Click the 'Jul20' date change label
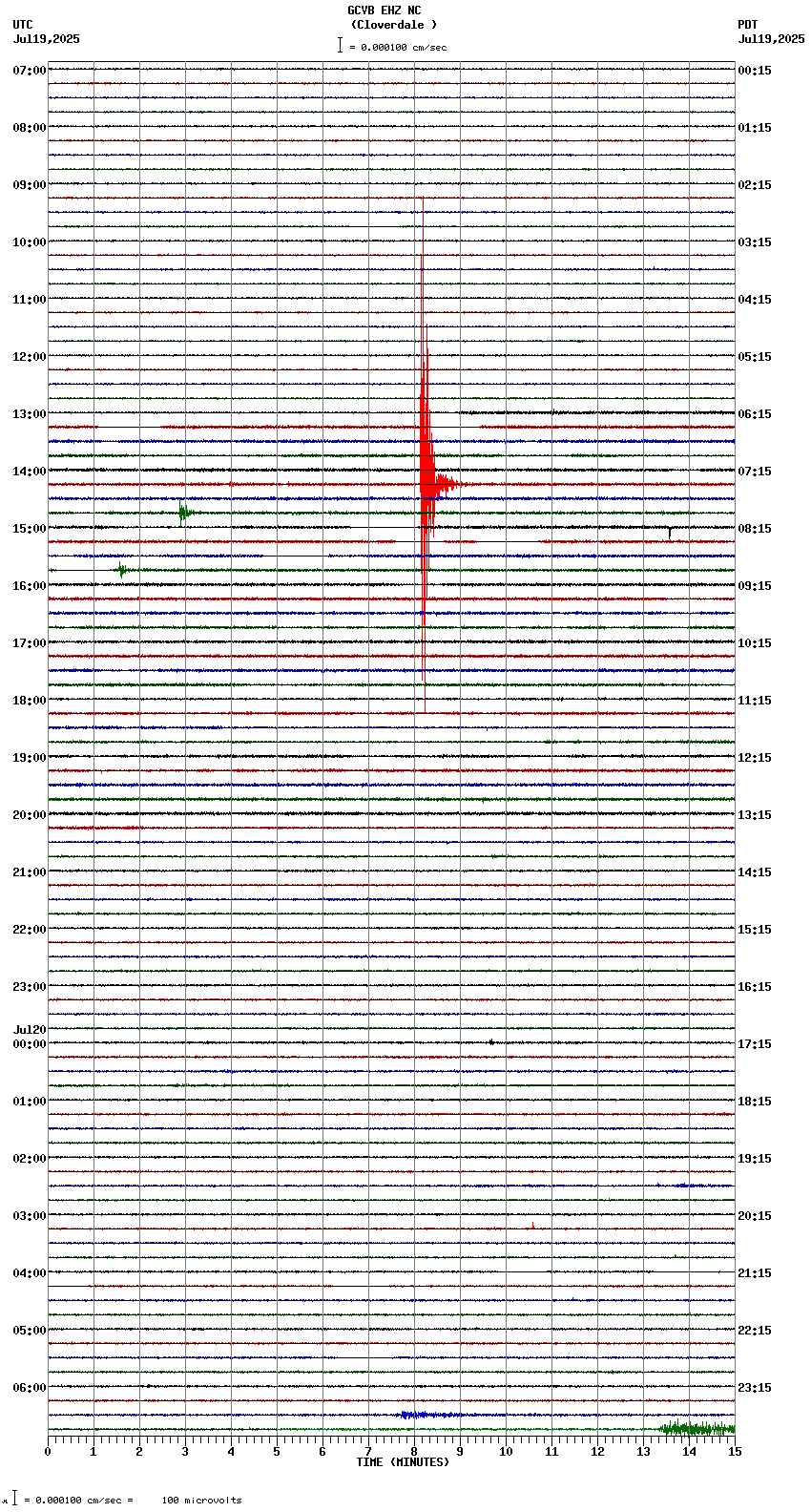The height and width of the screenshot is (1512, 811). [30, 1030]
